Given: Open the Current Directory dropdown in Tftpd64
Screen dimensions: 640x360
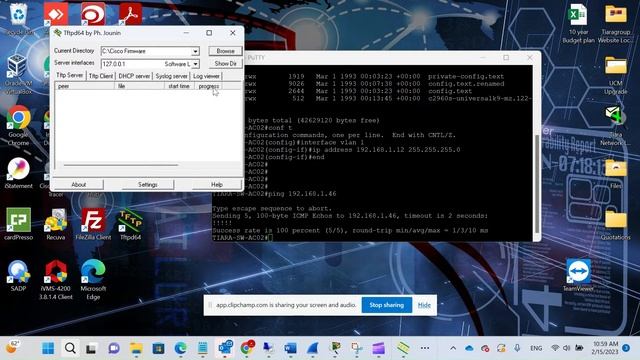Looking at the screenshot, I should (x=195, y=51).
